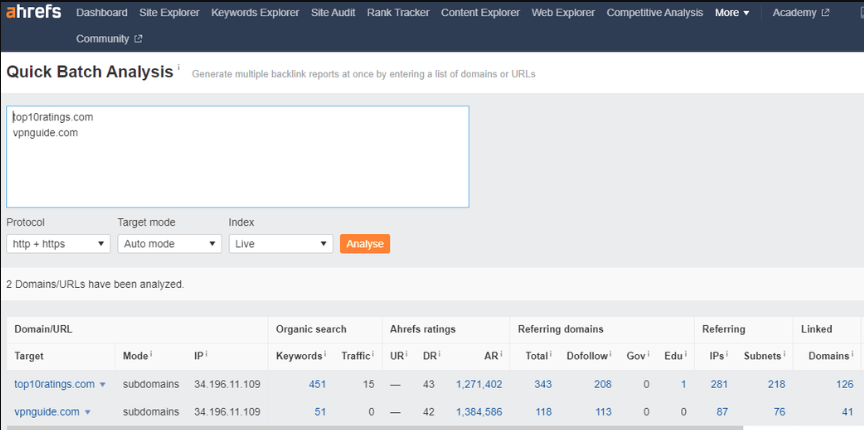Open 41 linked domains

[x=847, y=412]
